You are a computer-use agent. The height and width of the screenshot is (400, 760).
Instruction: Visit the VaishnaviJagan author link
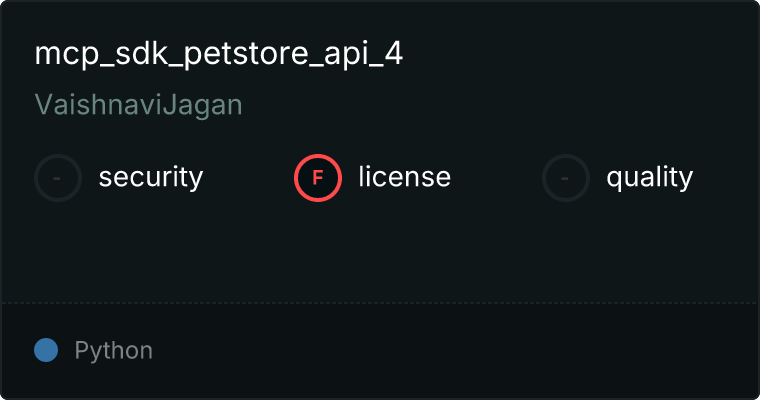pos(138,105)
